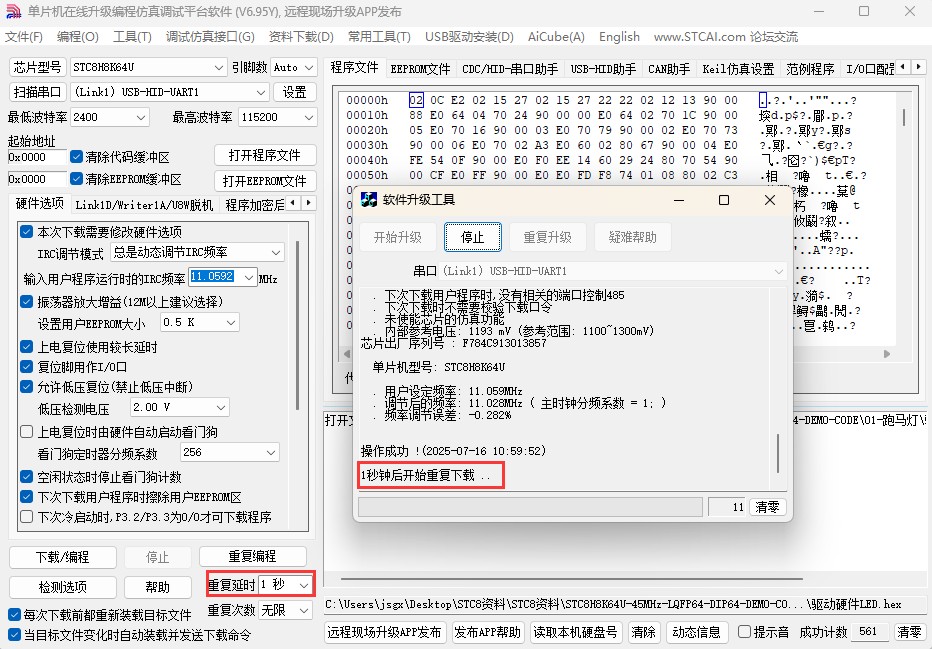Open the 编程(O) menu
The width and height of the screenshot is (932, 649).
coord(77,37)
